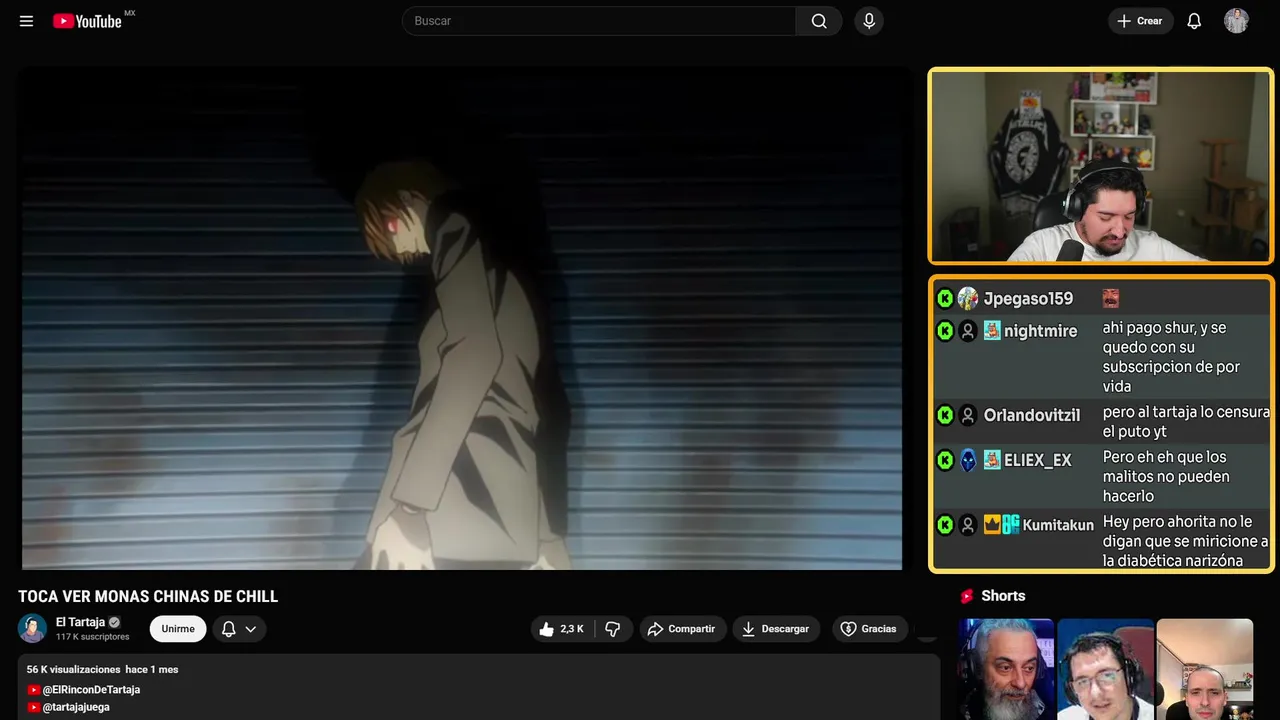
Task: Focus the Buscar search field
Action: (599, 21)
